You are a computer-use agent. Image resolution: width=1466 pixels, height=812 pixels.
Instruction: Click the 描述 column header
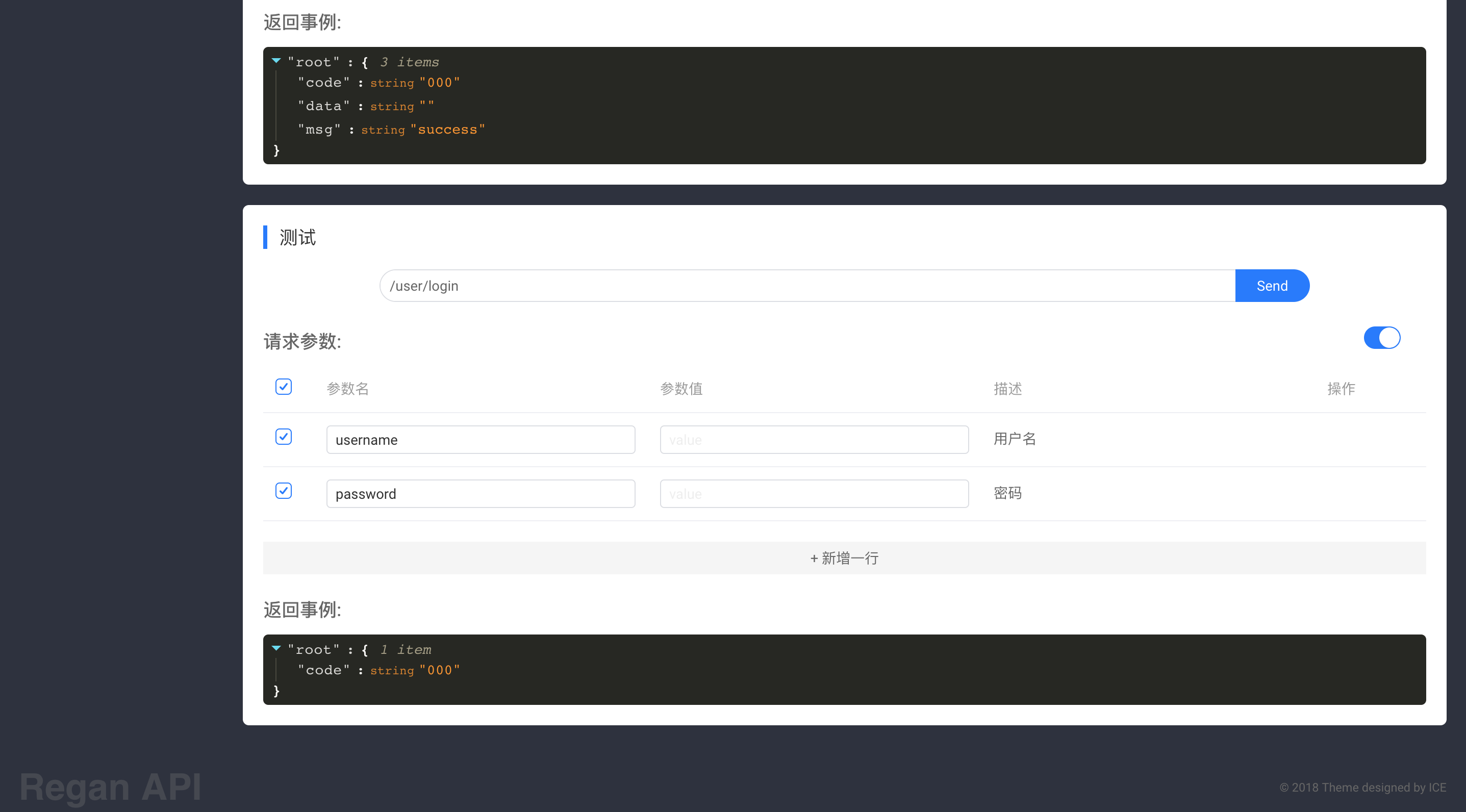1008,389
